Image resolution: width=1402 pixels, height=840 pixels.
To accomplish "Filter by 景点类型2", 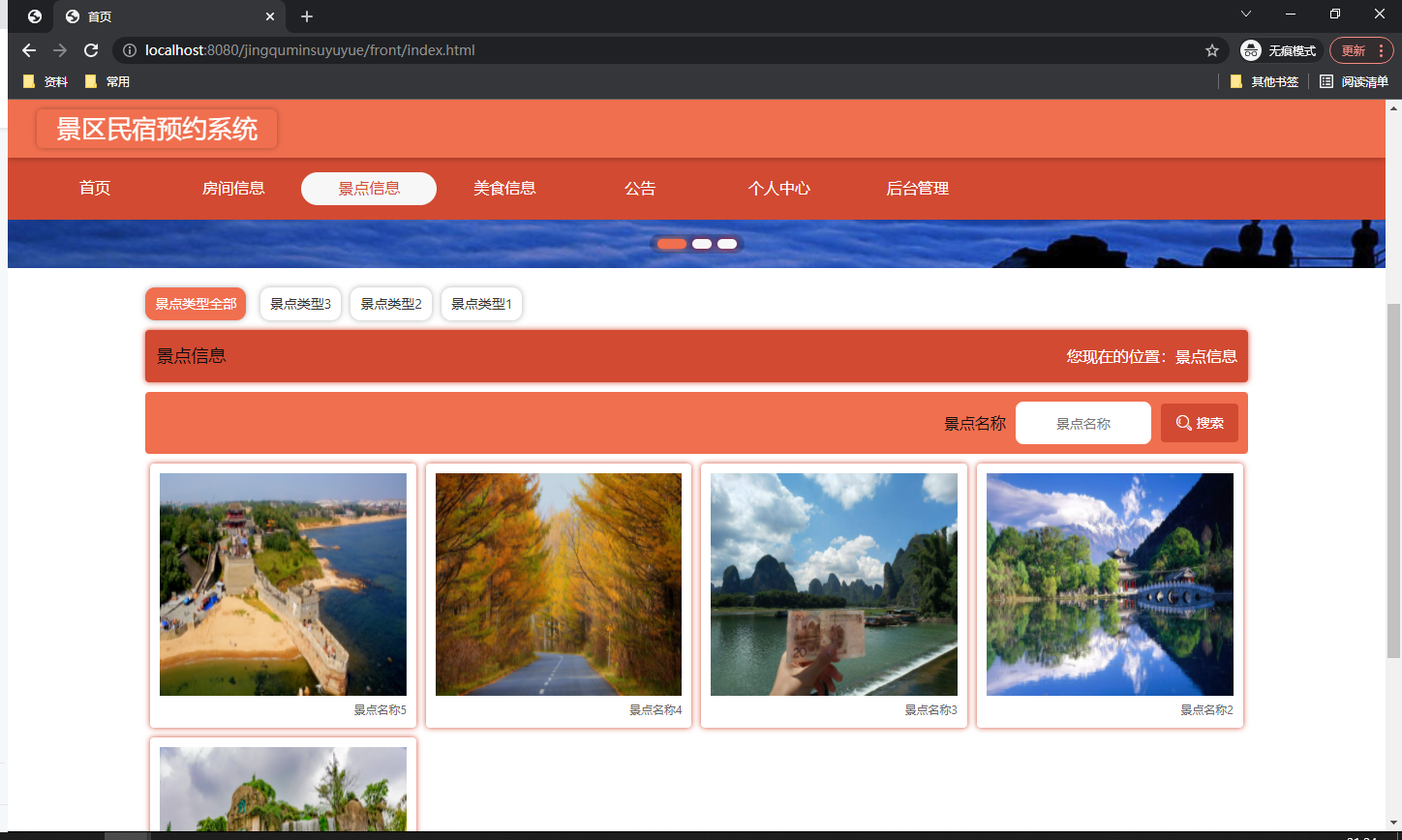I will tap(391, 304).
